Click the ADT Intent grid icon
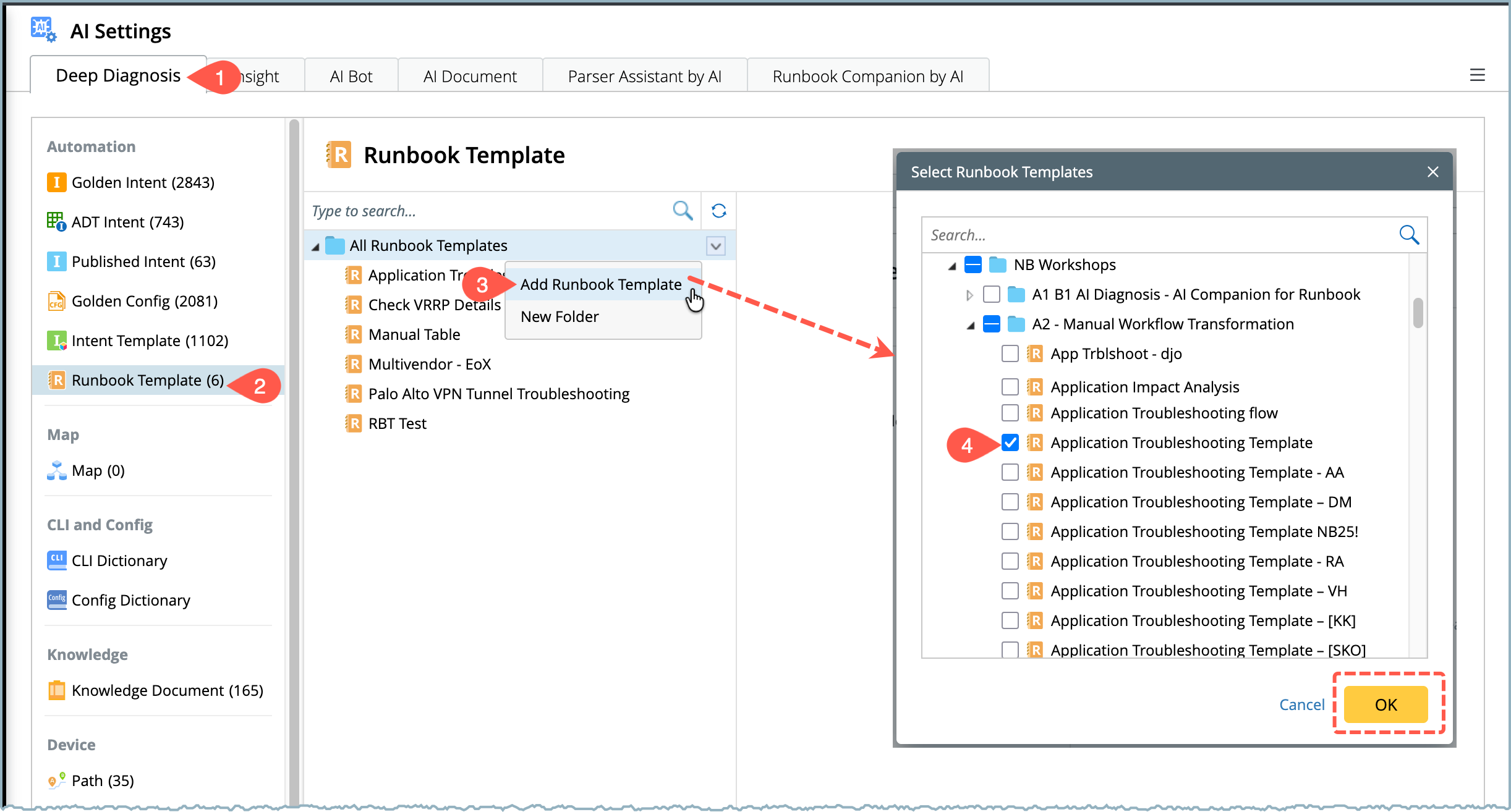Viewport: 1511px width, 812px height. 56,221
